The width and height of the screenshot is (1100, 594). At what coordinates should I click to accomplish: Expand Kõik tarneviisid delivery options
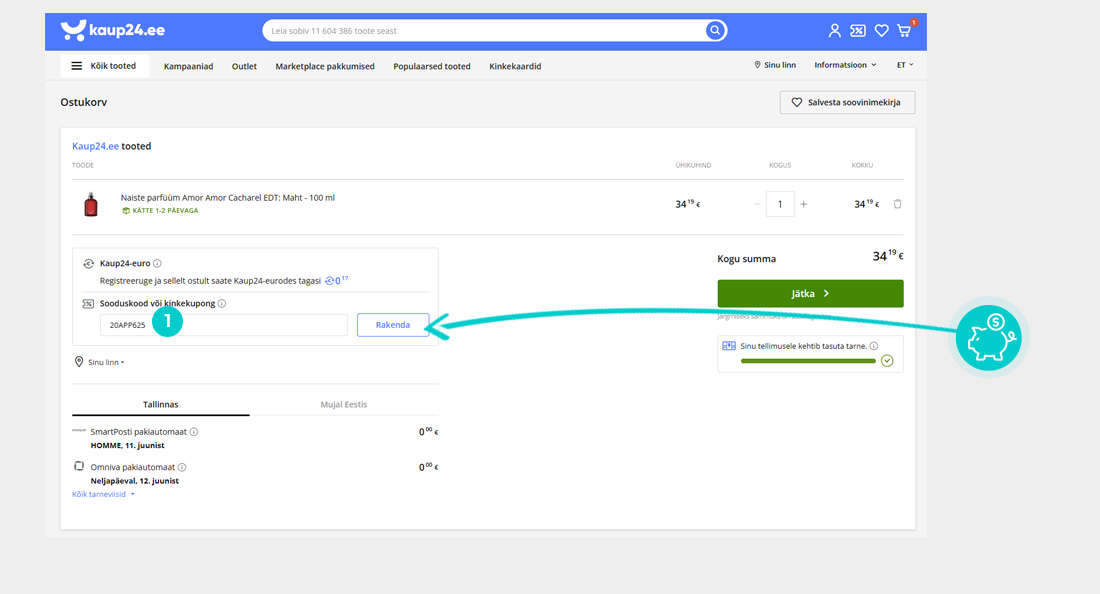[x=103, y=494]
